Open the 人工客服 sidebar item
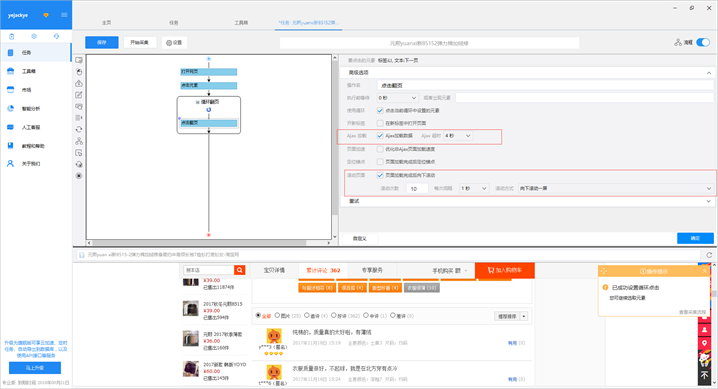718x389 pixels. click(x=36, y=127)
